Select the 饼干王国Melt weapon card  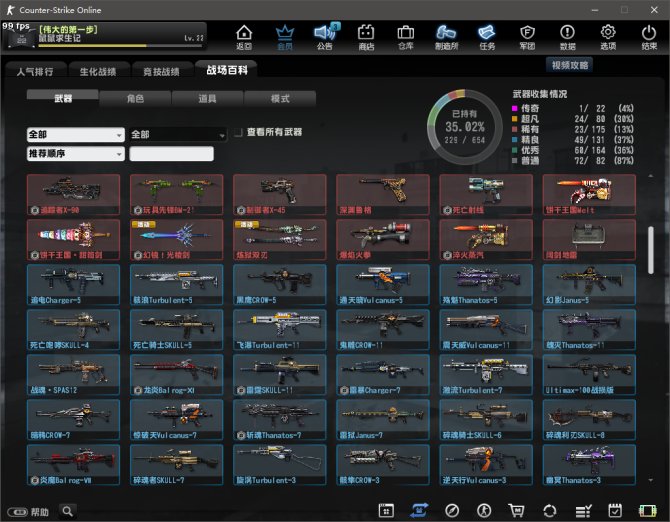click(589, 194)
